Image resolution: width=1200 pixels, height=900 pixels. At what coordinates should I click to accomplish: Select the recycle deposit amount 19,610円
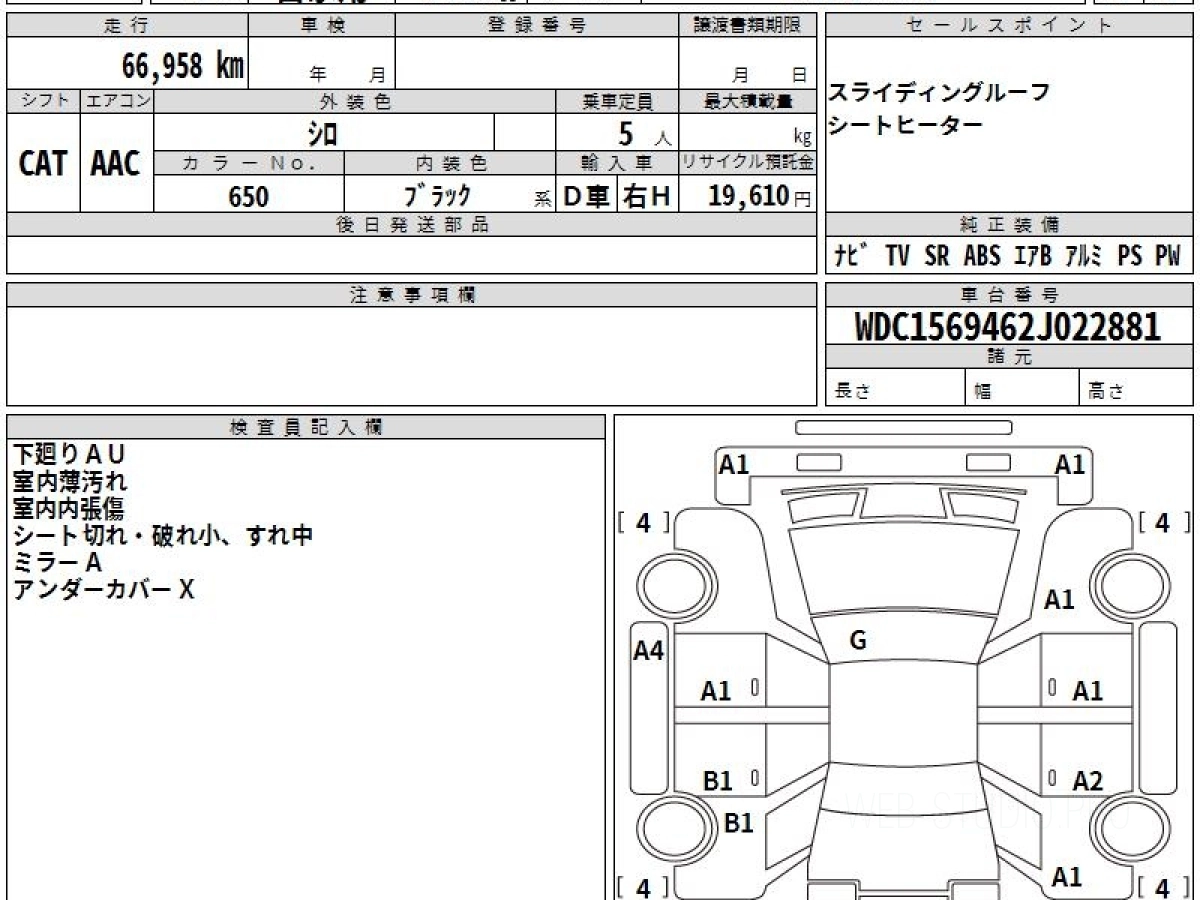pyautogui.click(x=760, y=196)
